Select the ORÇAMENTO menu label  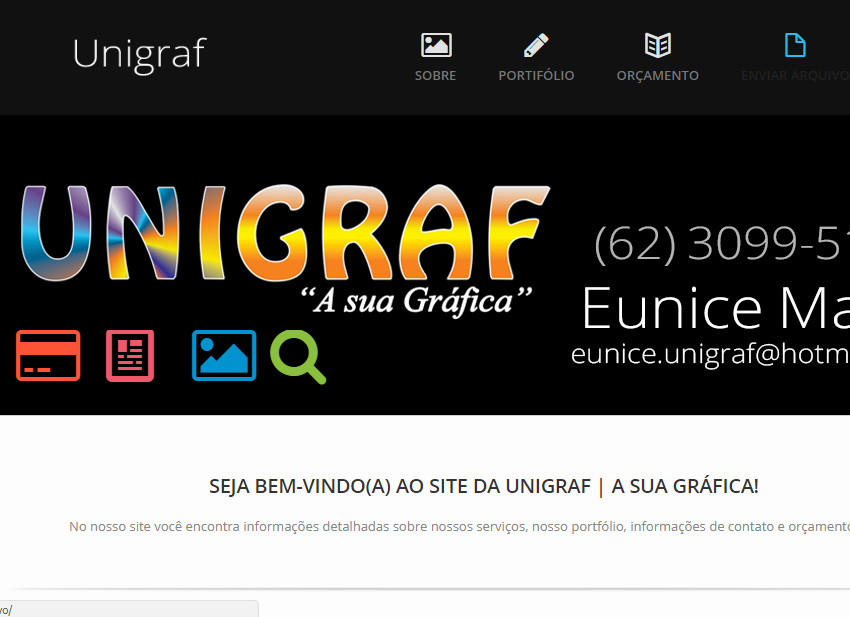click(x=657, y=76)
